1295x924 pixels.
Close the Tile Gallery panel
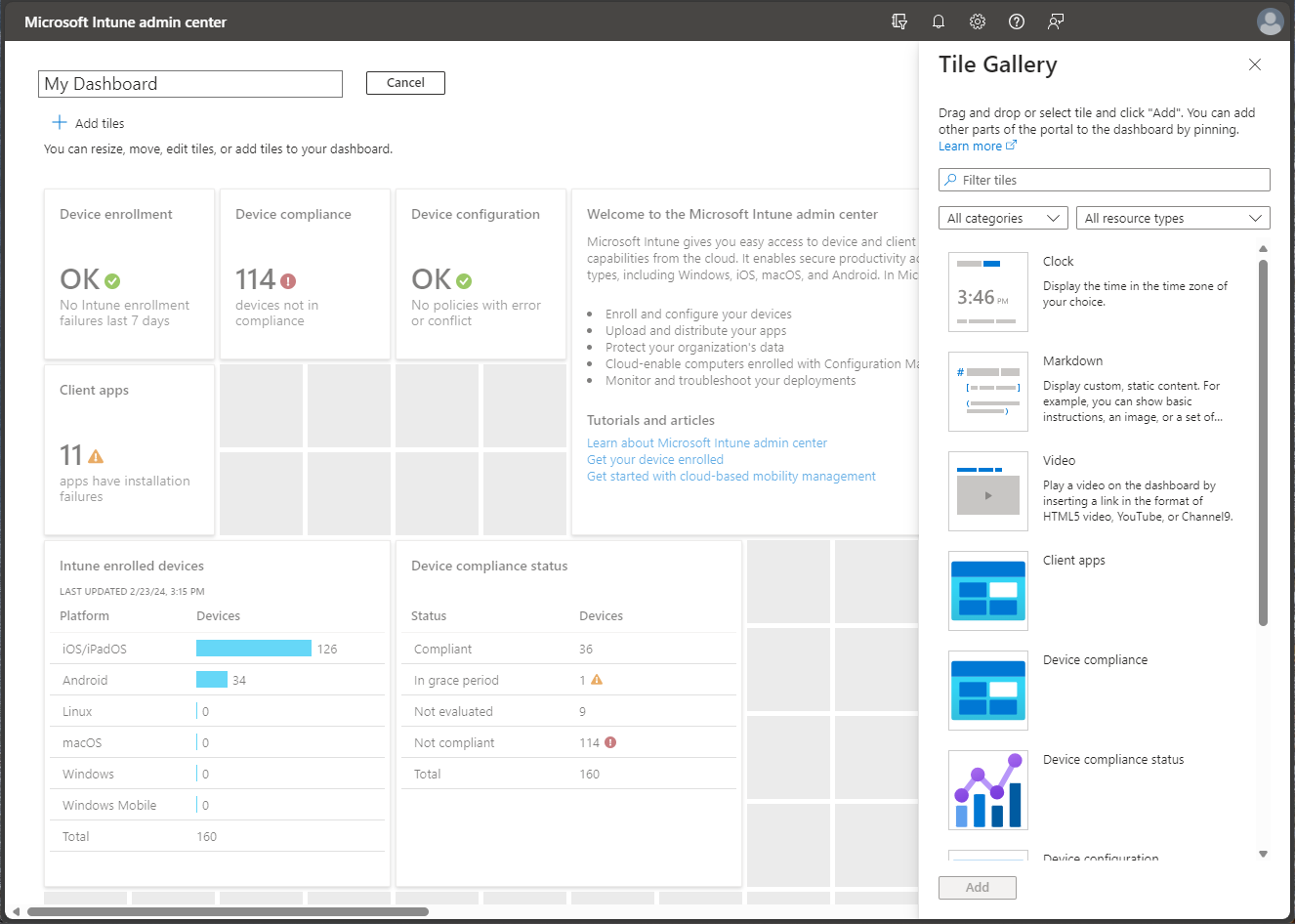click(1255, 64)
